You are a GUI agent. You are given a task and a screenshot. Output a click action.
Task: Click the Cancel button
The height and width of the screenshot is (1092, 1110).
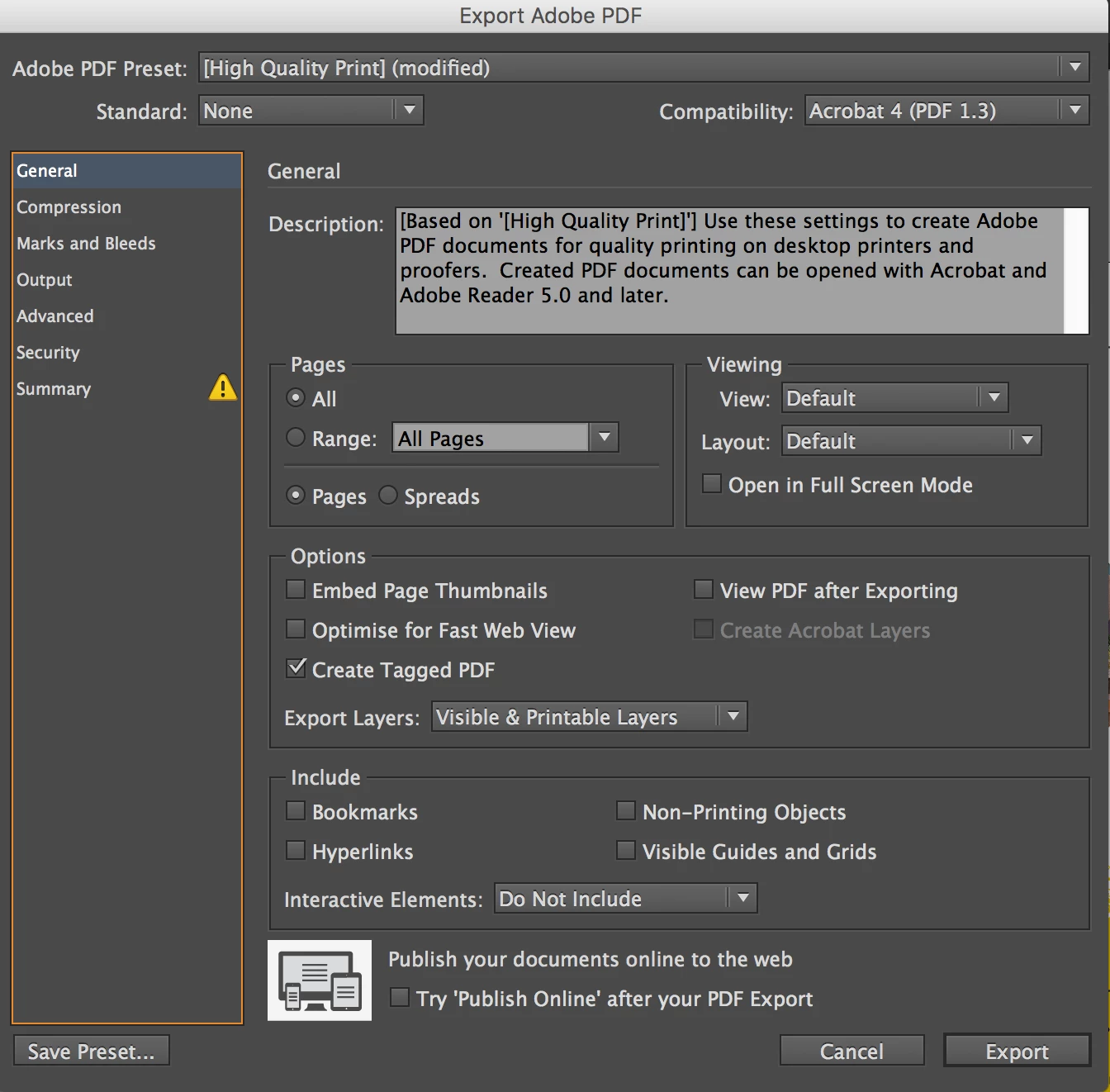pyautogui.click(x=851, y=1051)
